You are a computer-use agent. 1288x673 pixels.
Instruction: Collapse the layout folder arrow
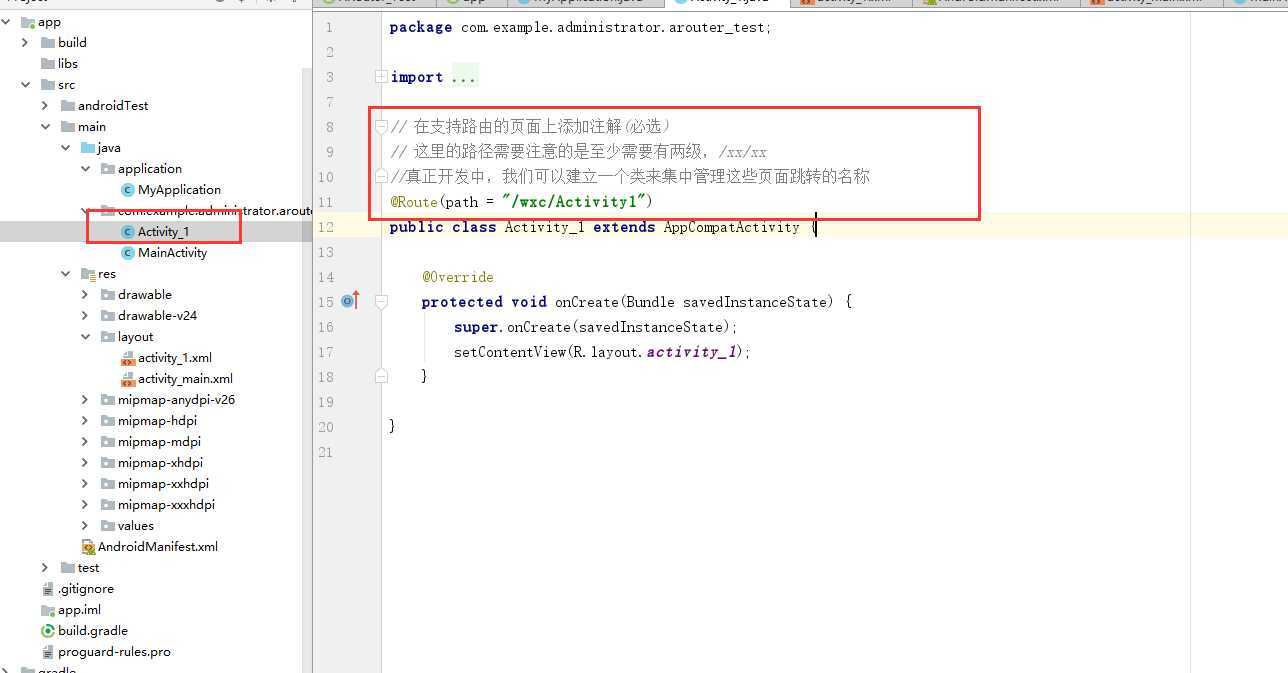pyautogui.click(x=85, y=337)
